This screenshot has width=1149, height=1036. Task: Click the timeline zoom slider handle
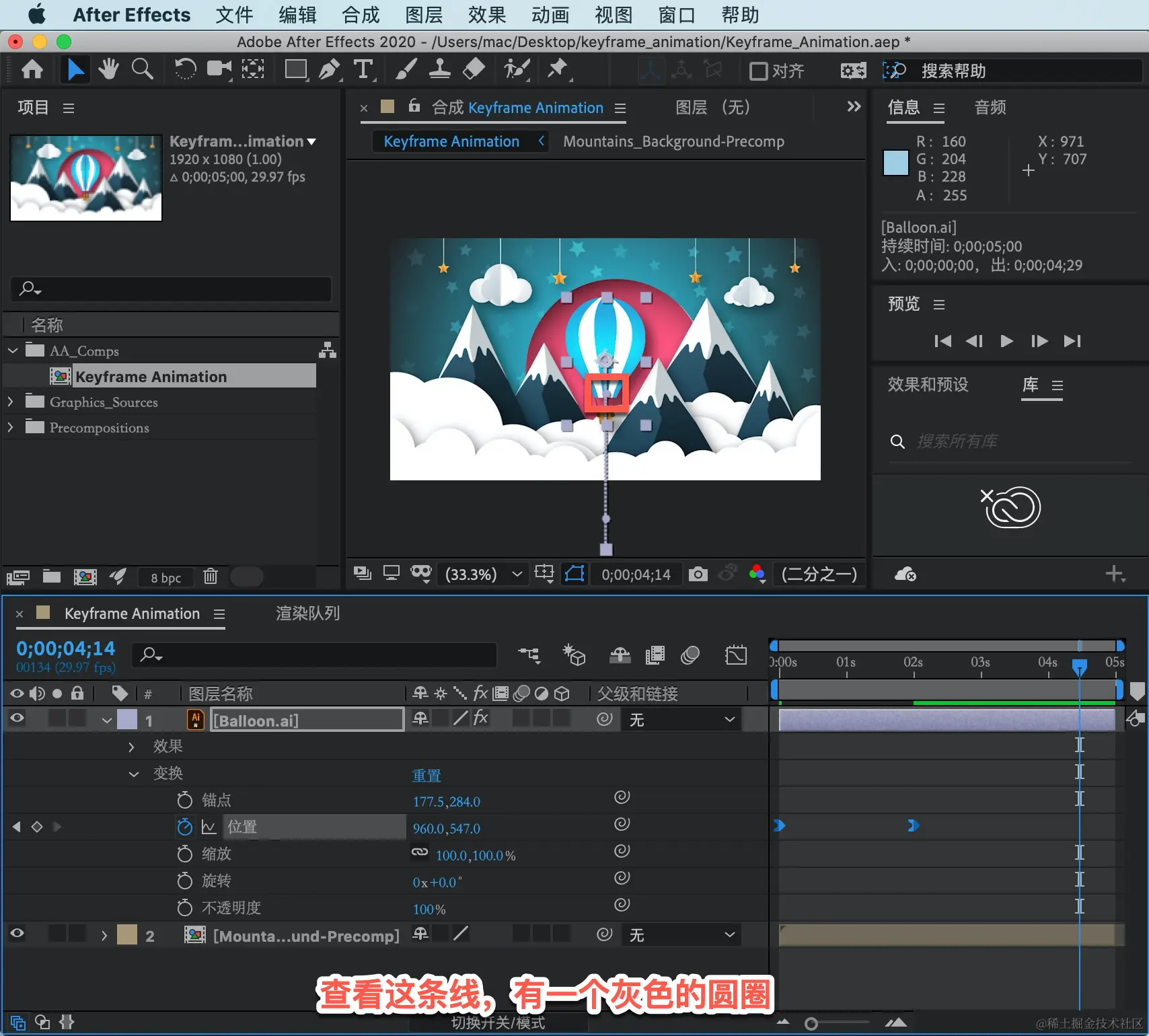click(x=811, y=1023)
